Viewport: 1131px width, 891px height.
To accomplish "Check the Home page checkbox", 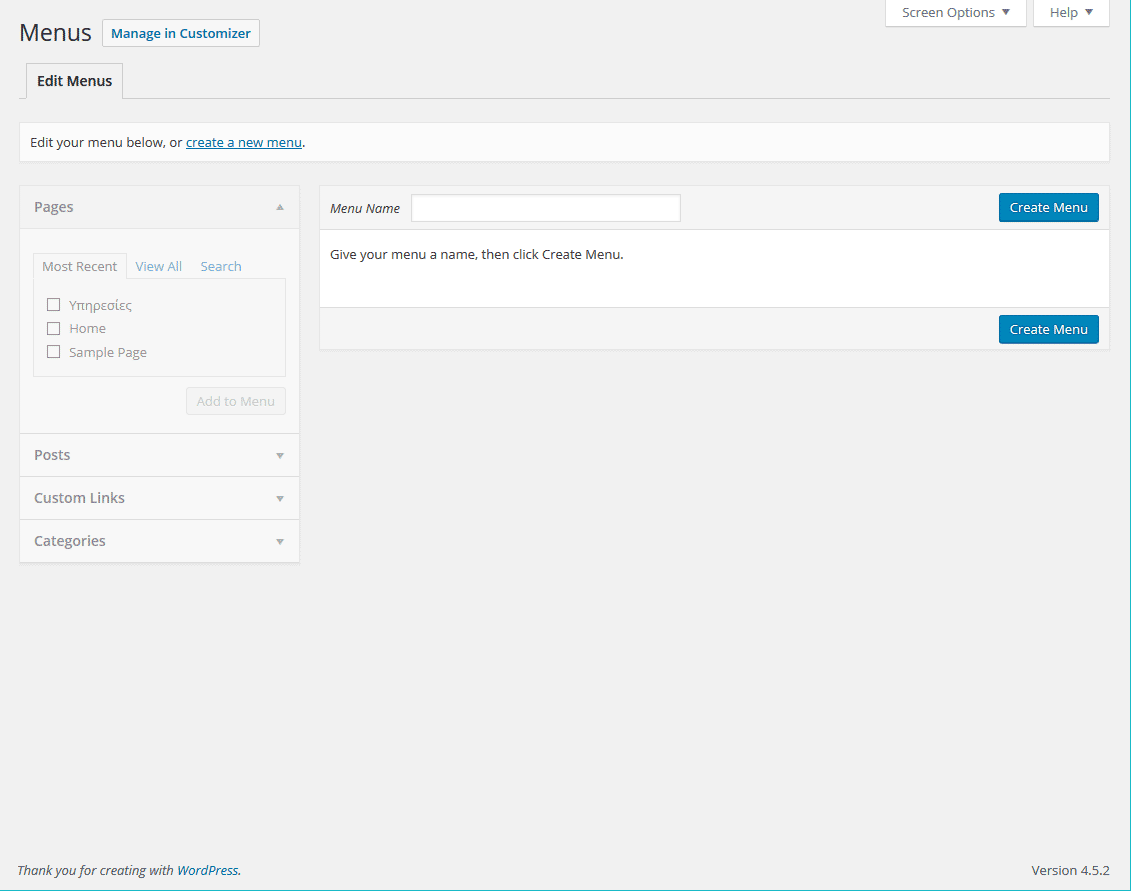I will [53, 328].
